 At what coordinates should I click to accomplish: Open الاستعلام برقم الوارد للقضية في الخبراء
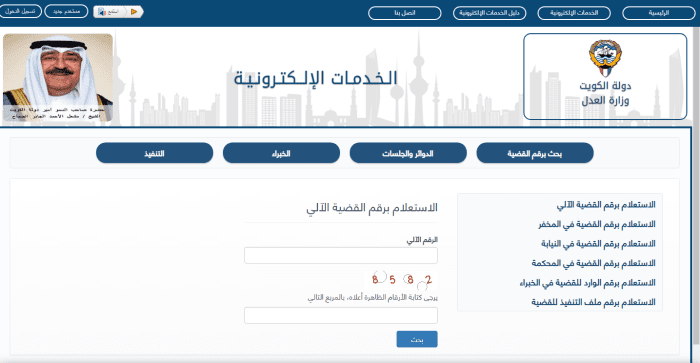tap(588, 283)
